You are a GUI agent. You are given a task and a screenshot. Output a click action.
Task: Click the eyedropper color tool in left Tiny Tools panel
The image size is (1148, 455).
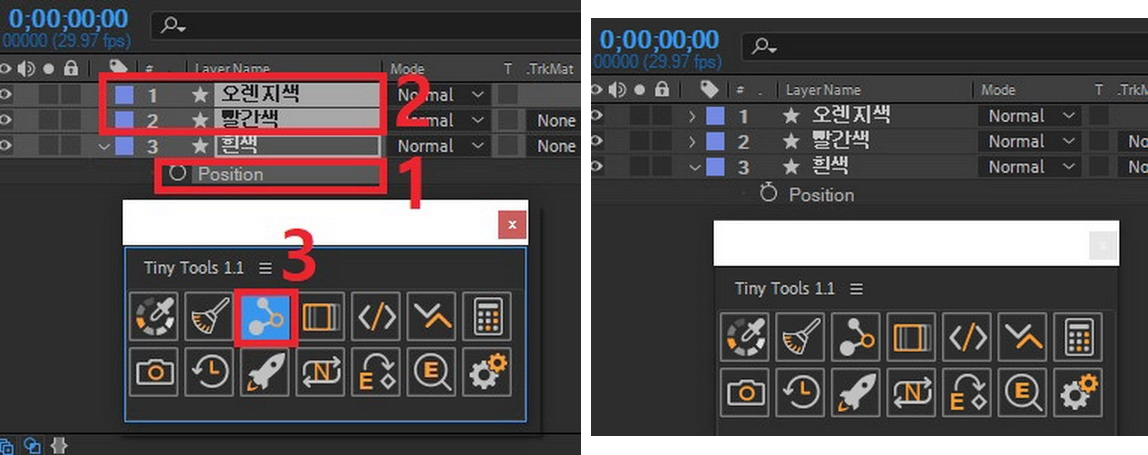coord(154,317)
